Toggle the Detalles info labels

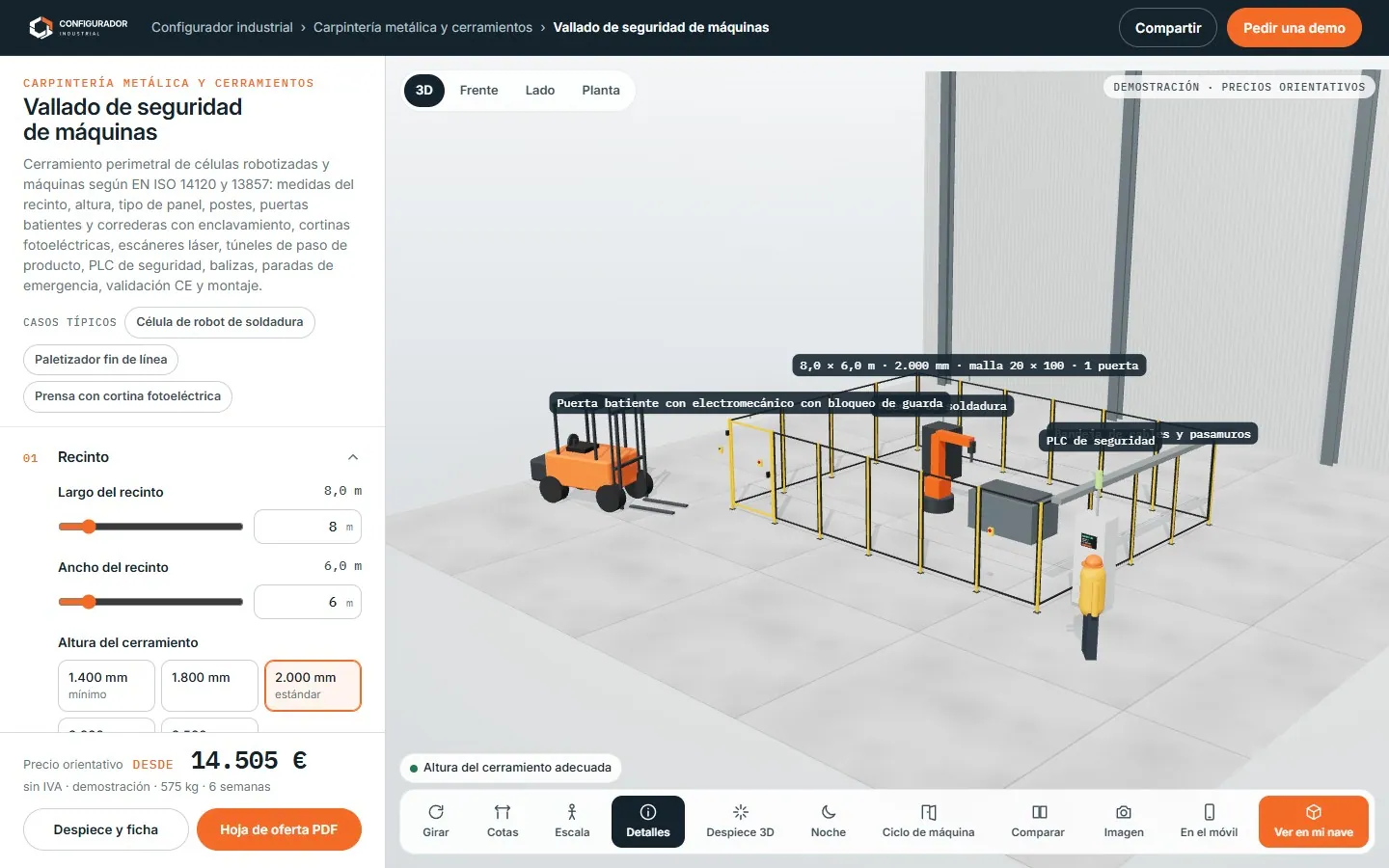648,822
